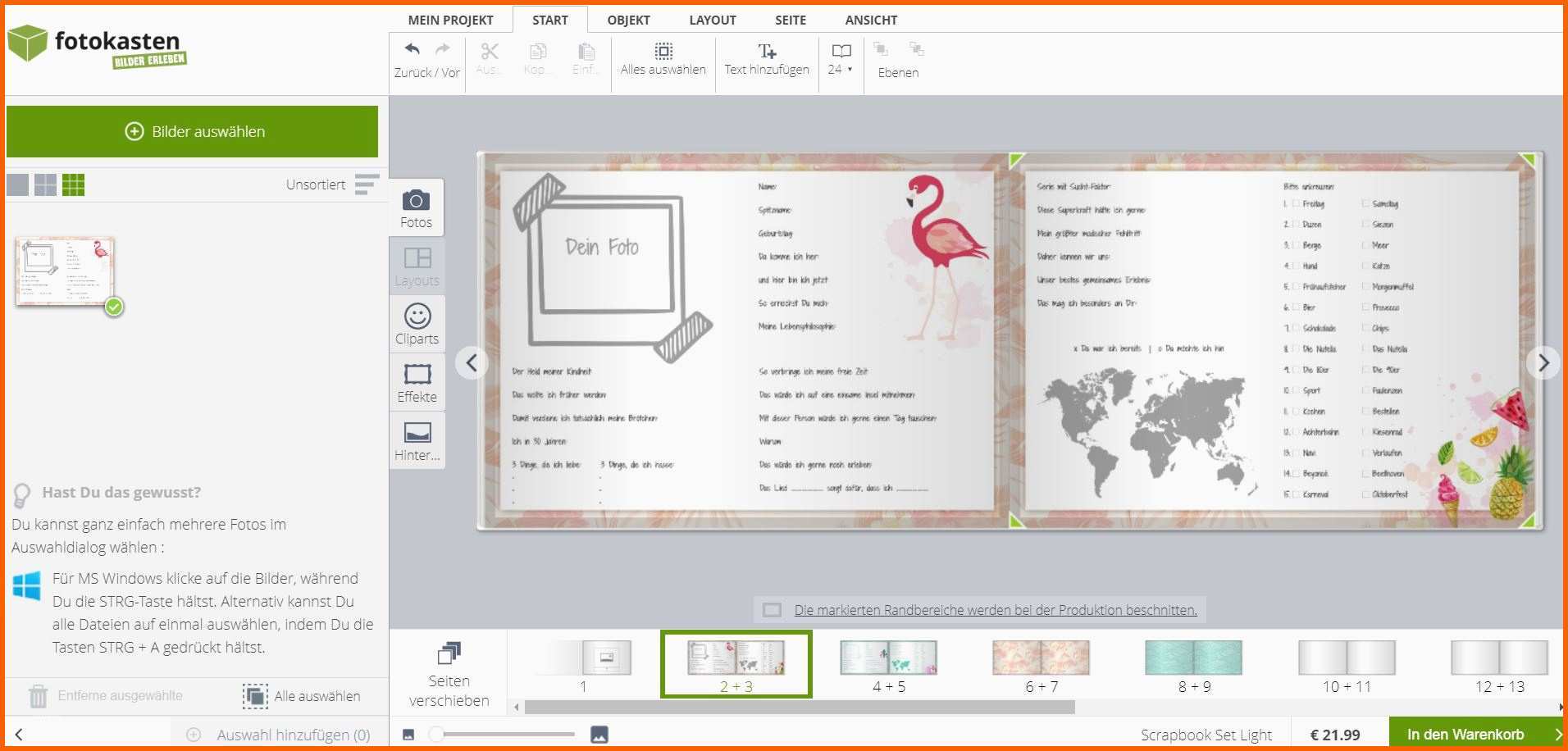Open the Layouts panel

[417, 266]
